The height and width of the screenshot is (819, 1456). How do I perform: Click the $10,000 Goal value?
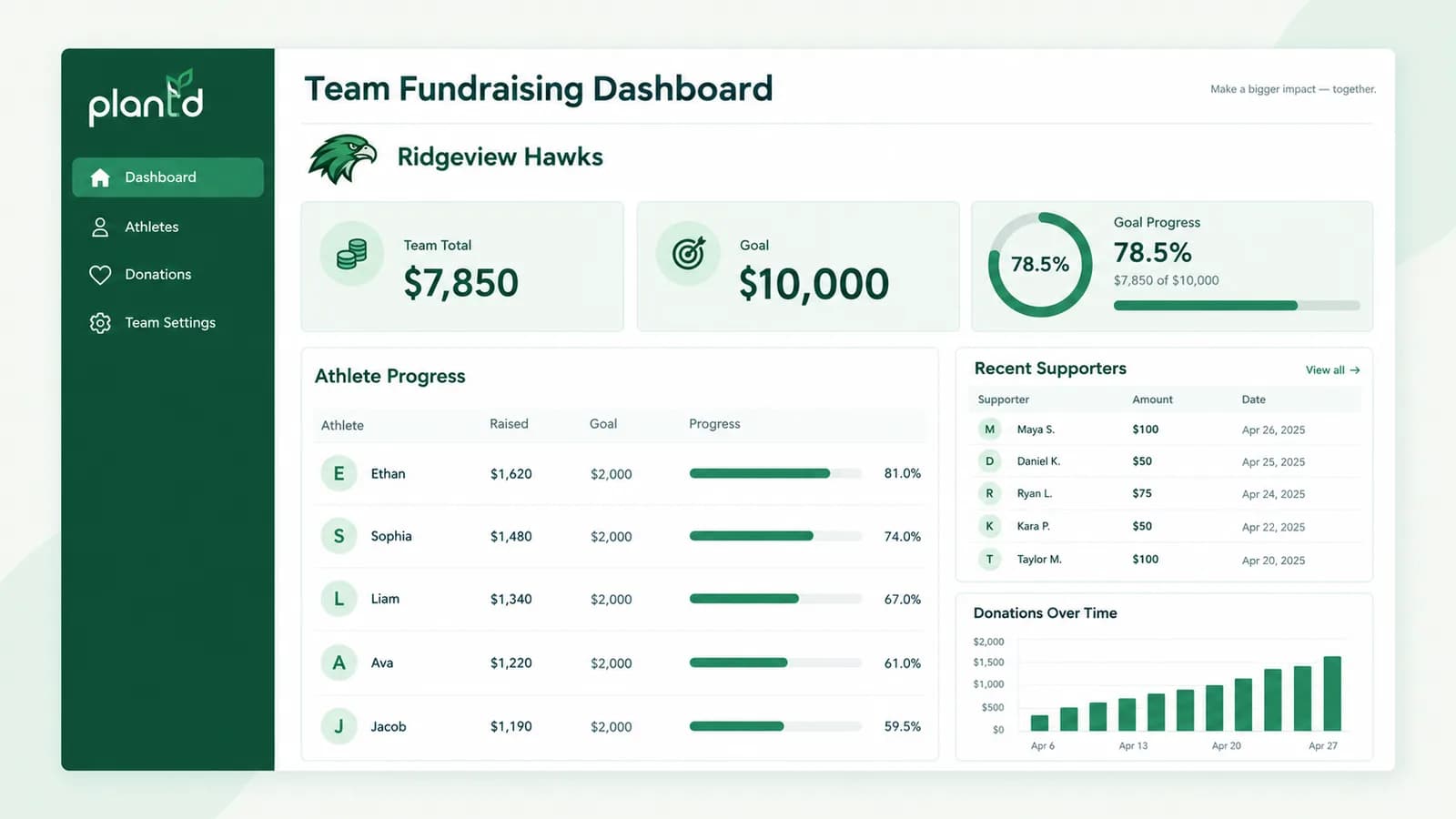[x=814, y=284]
